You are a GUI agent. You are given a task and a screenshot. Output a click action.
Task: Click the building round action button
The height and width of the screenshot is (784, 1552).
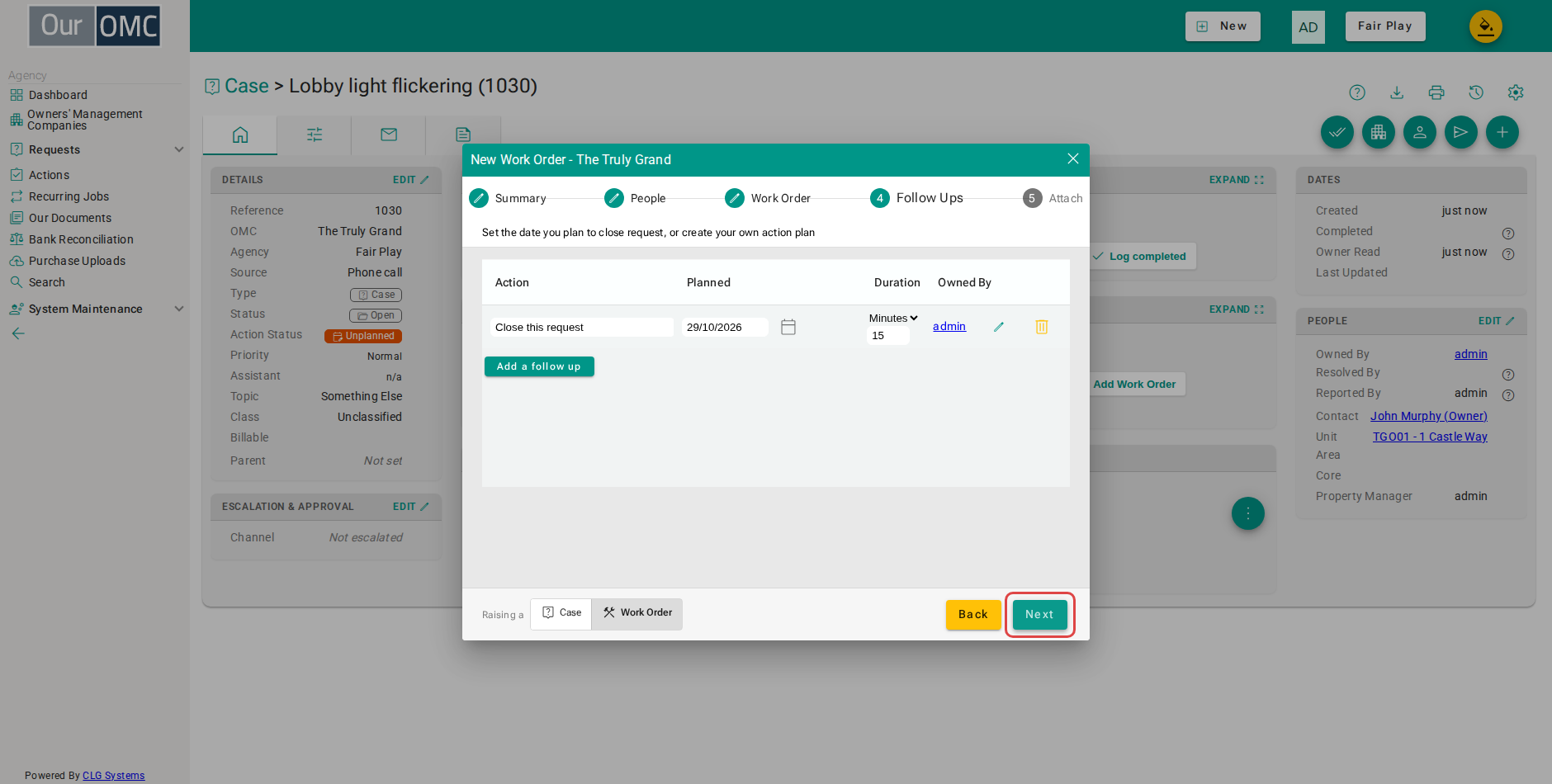(x=1379, y=132)
